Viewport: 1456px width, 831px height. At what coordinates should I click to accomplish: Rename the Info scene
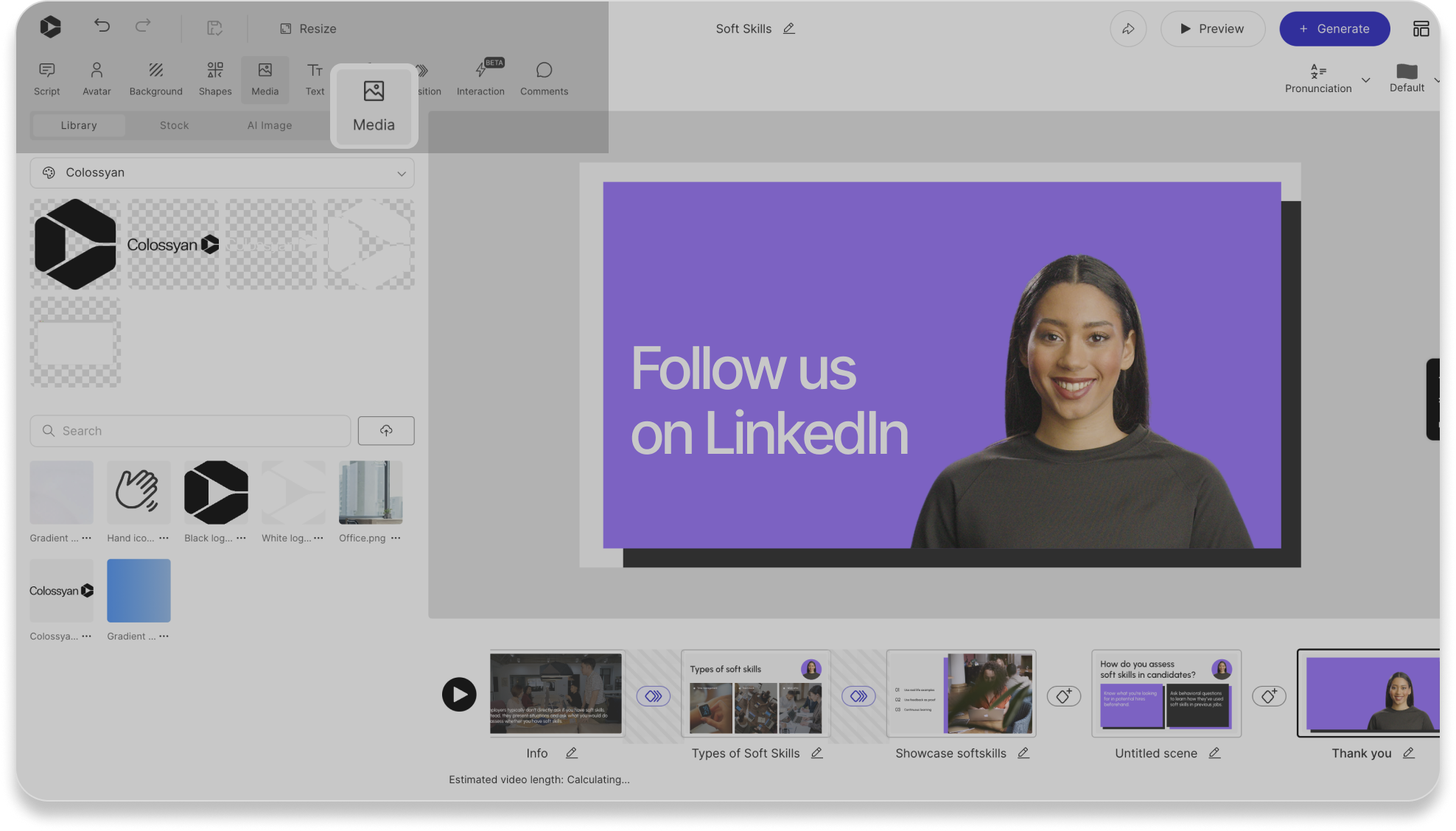pos(572,753)
